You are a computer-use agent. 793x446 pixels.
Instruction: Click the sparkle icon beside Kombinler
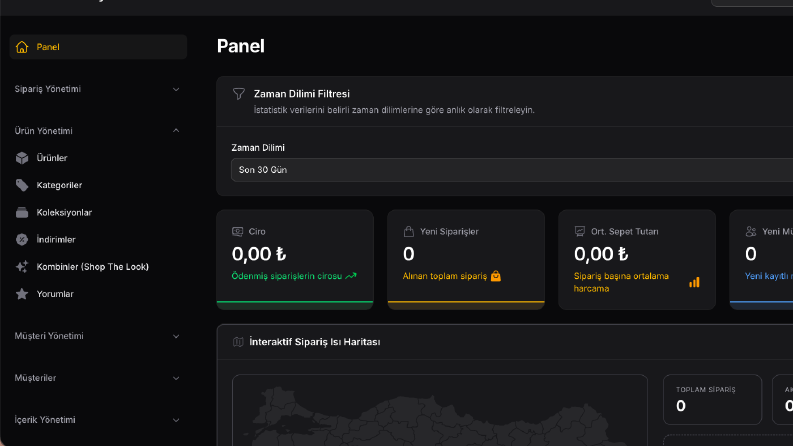[x=22, y=266]
